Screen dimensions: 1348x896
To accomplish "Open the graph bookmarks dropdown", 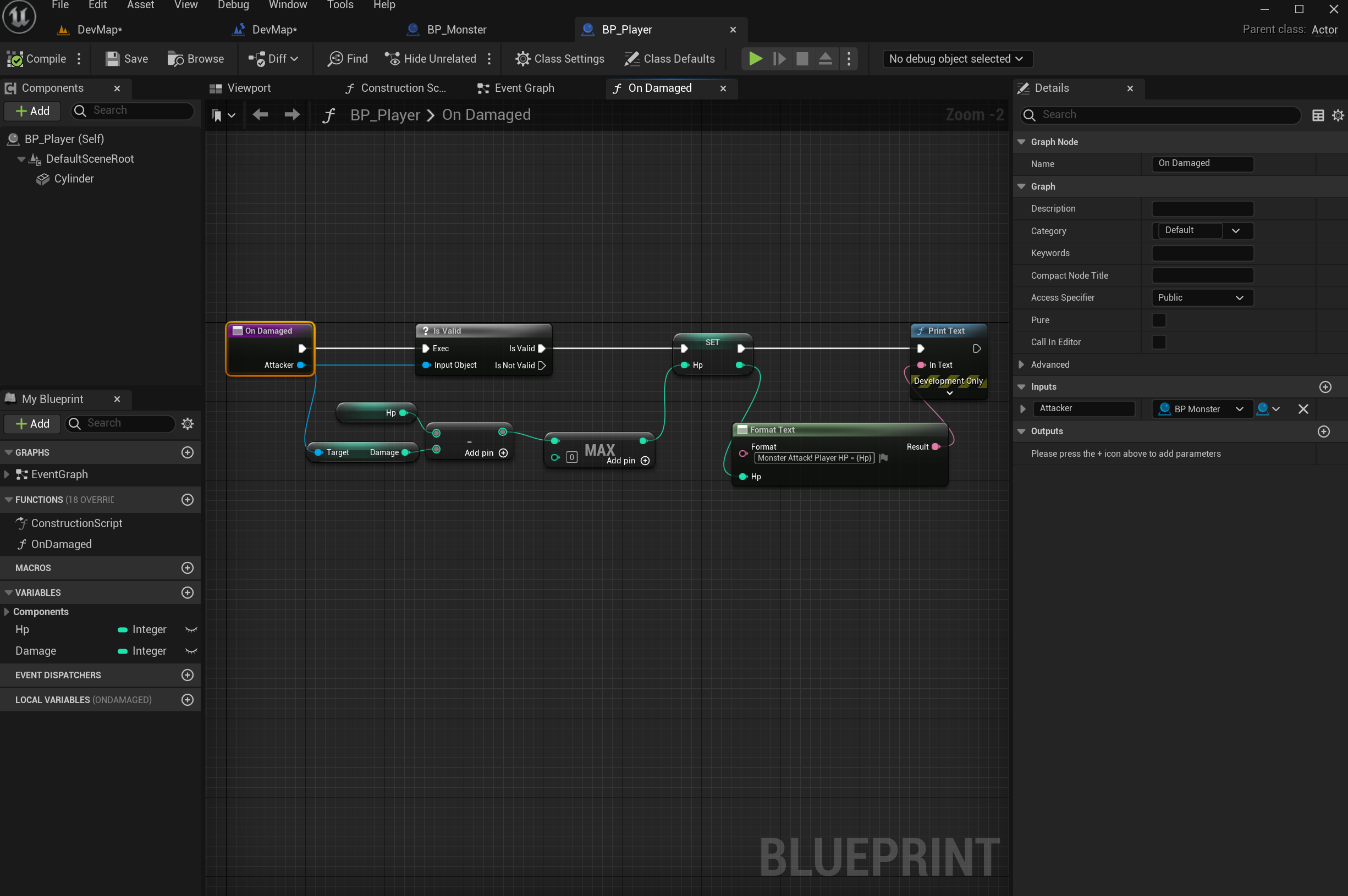I will 223,115.
